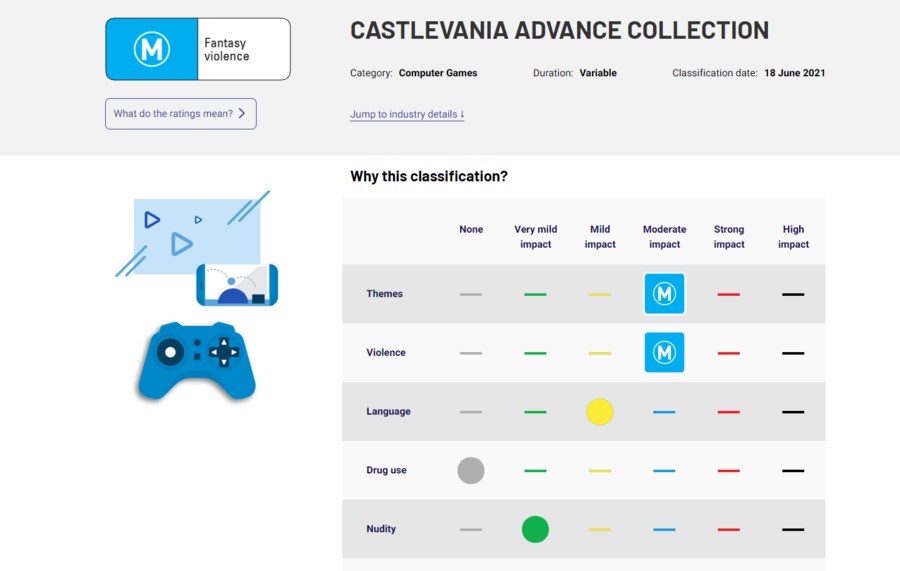This screenshot has height=571, width=900.
Task: Click the green circle in Nudity row
Action: 535,529
